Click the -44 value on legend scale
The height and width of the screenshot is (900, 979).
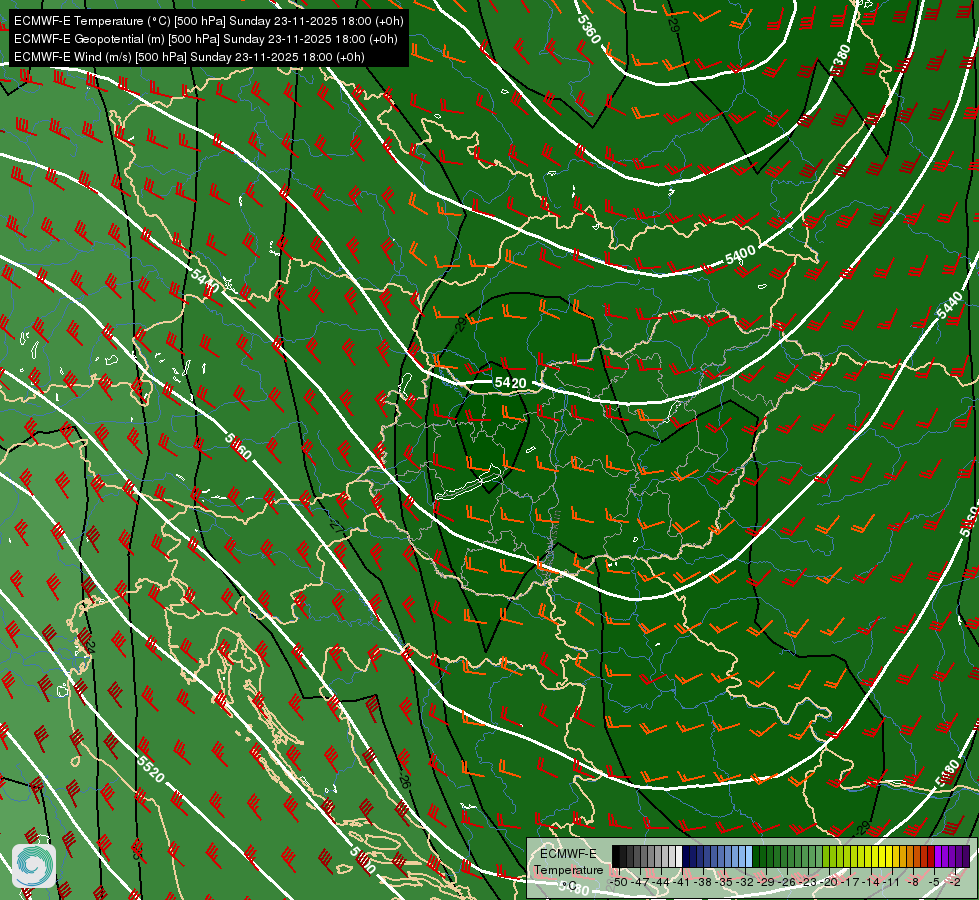661,882
